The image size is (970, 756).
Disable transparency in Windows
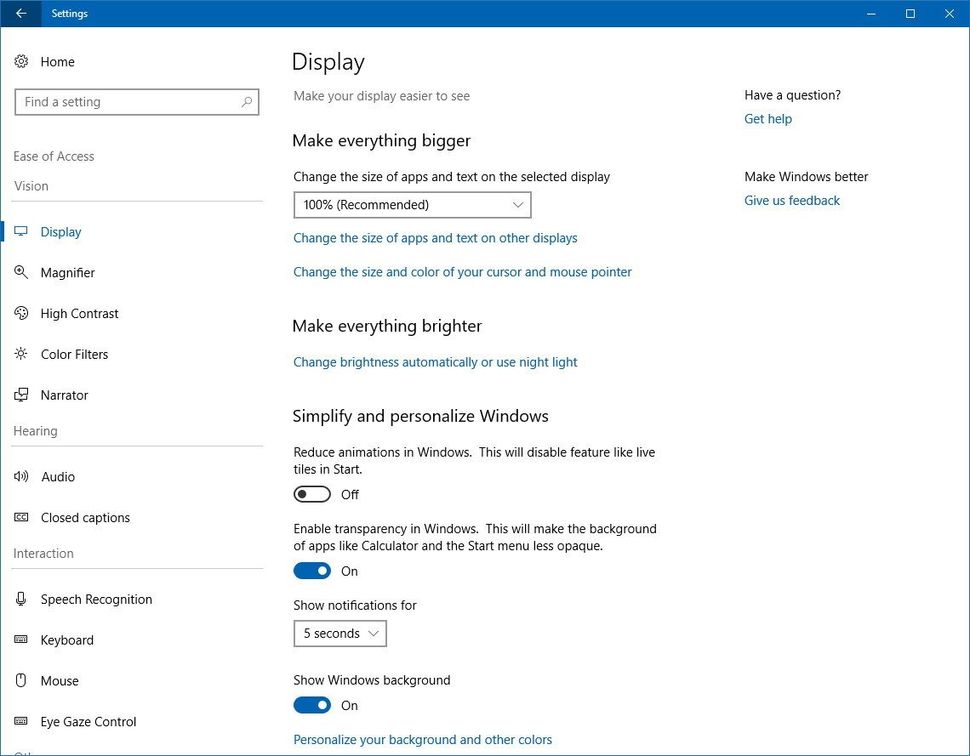pyautogui.click(x=311, y=570)
